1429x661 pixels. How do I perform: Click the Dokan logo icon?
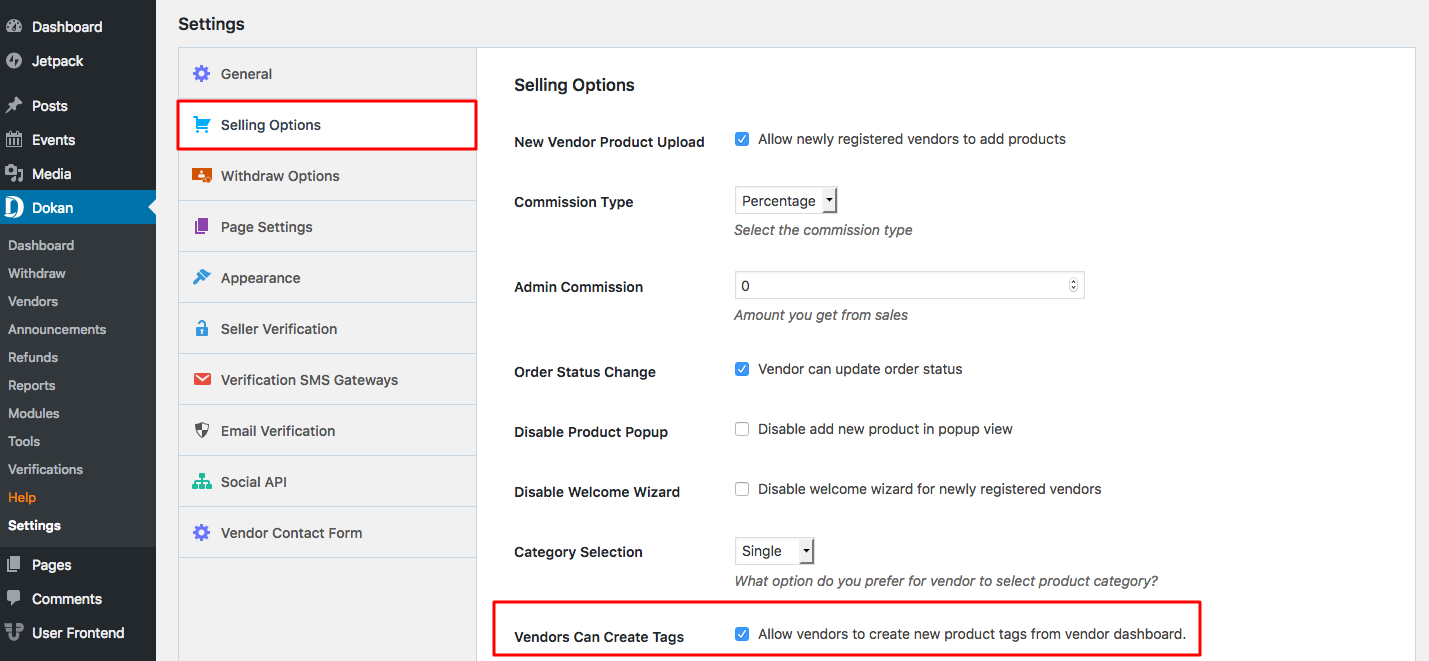coord(14,208)
